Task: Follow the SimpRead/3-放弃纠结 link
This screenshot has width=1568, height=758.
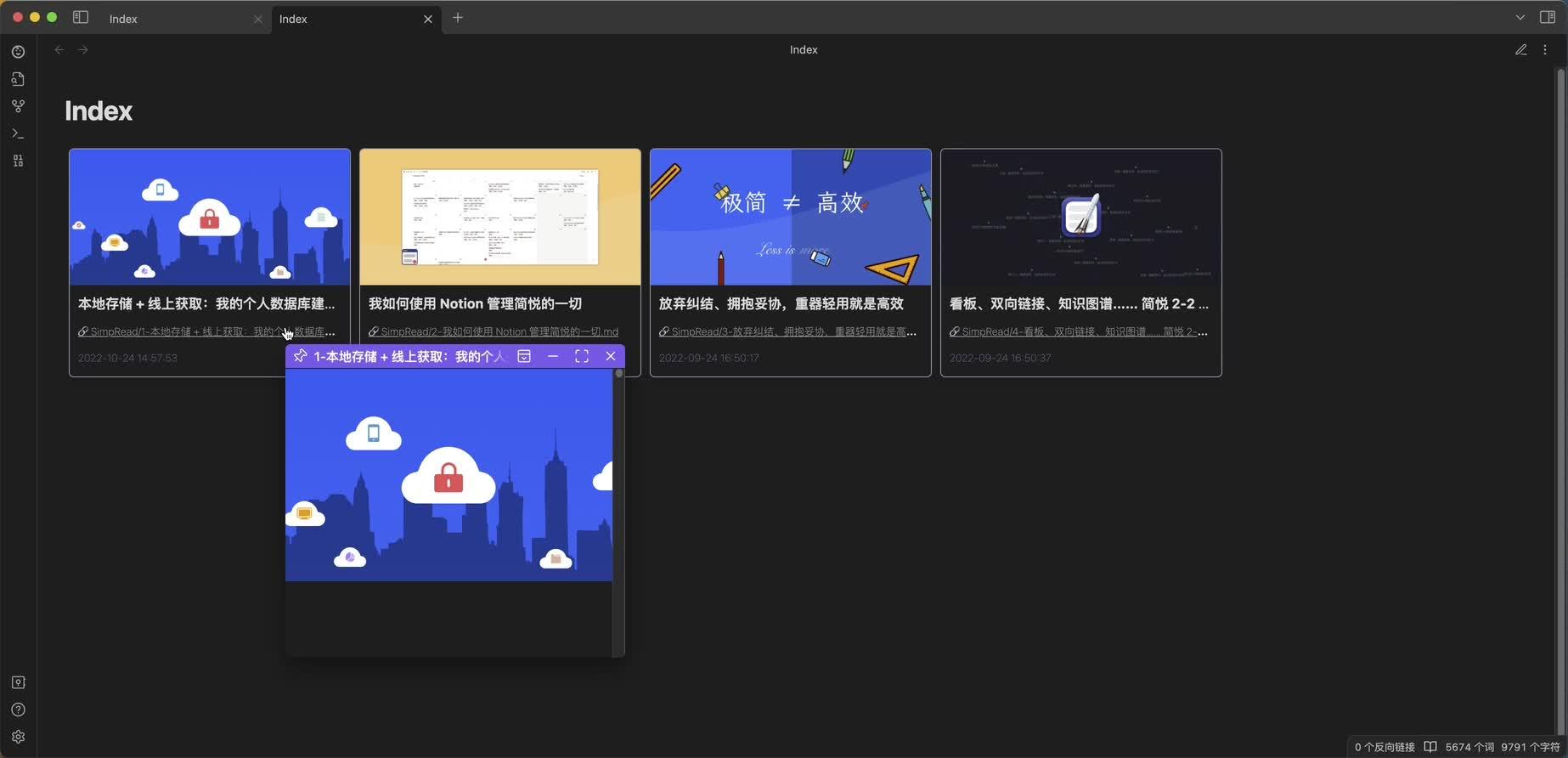Action: (x=787, y=331)
